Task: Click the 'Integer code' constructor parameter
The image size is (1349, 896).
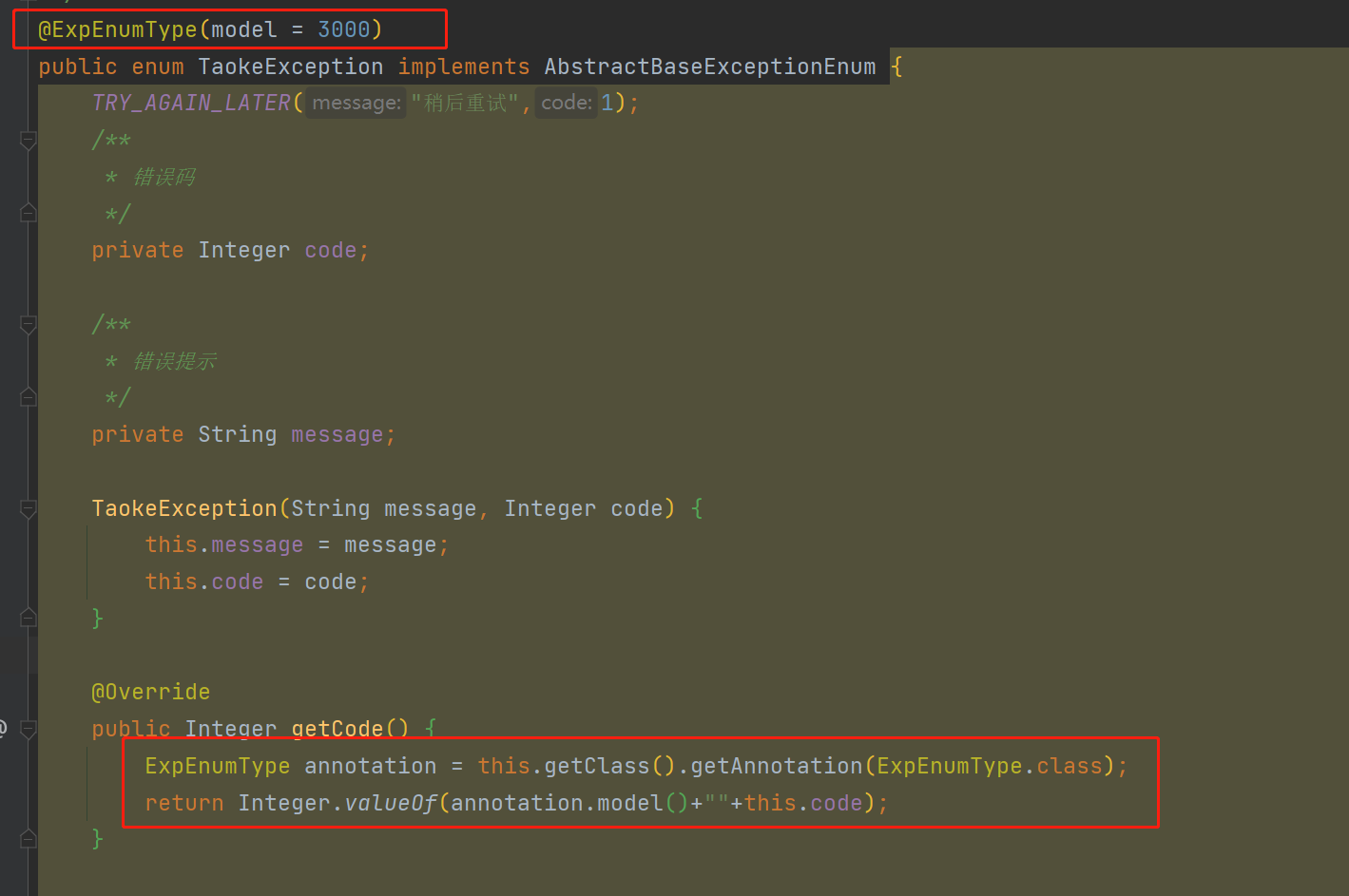Action: (x=583, y=508)
